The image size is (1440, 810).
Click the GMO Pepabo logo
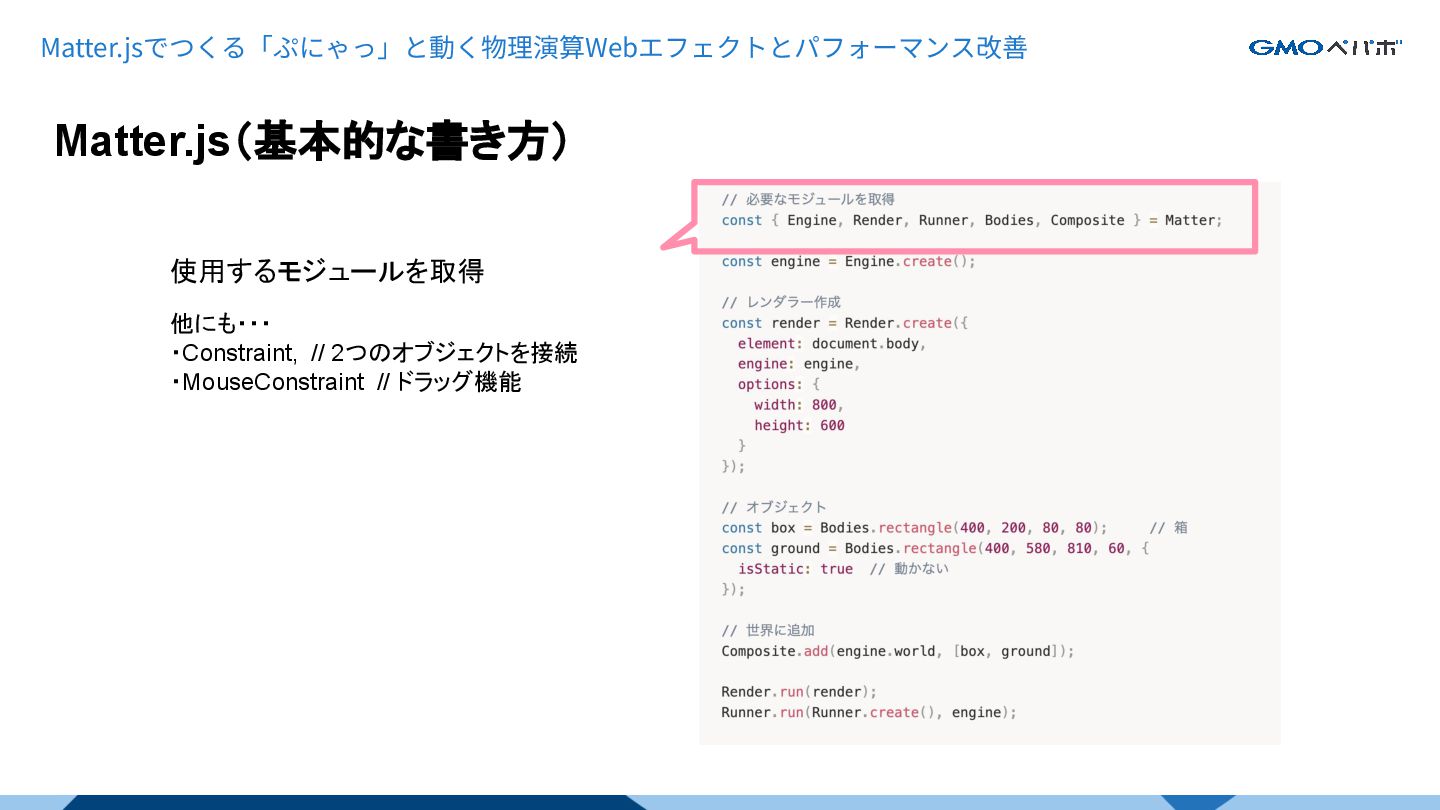click(1325, 47)
